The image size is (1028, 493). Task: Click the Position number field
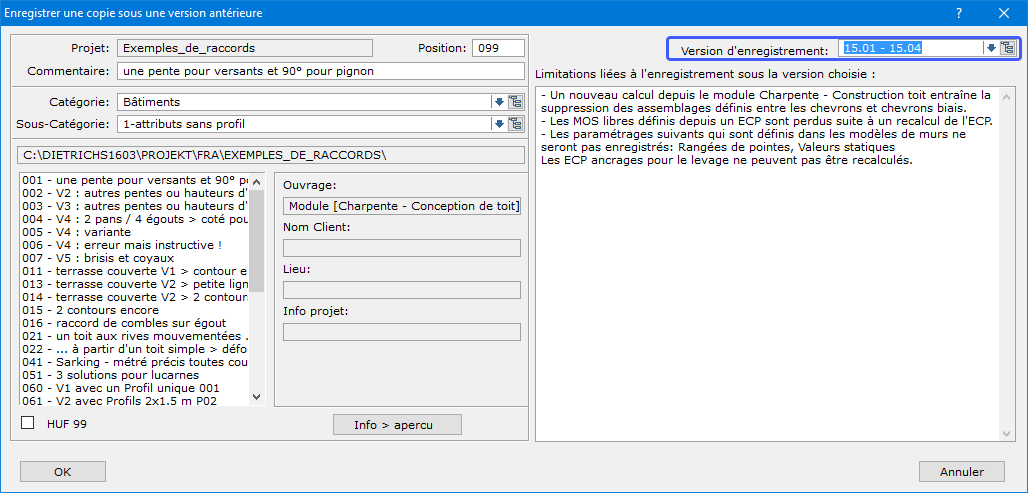tap(498, 48)
